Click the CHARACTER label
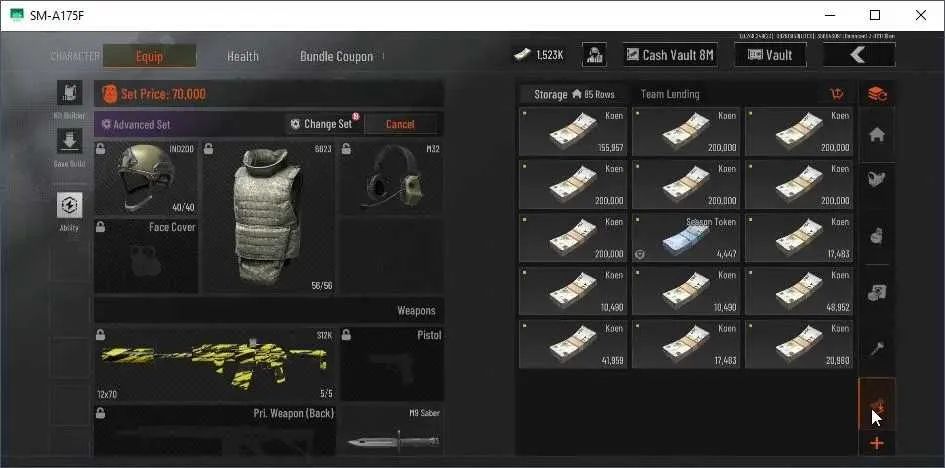Screen dimensions: 945x468 (x=75, y=56)
